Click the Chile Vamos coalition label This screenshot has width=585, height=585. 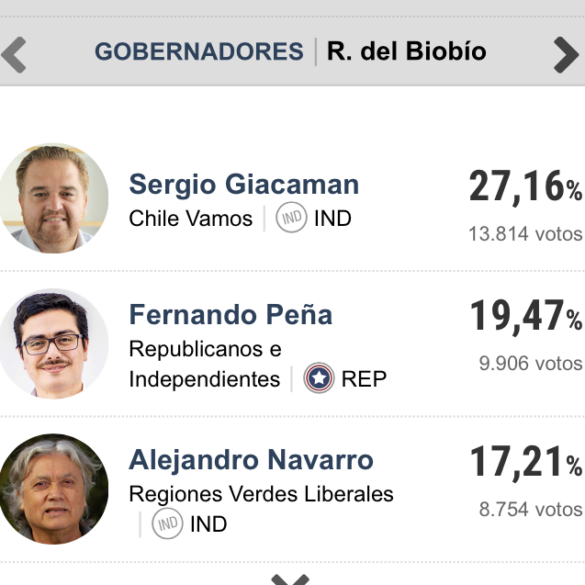coord(191,218)
